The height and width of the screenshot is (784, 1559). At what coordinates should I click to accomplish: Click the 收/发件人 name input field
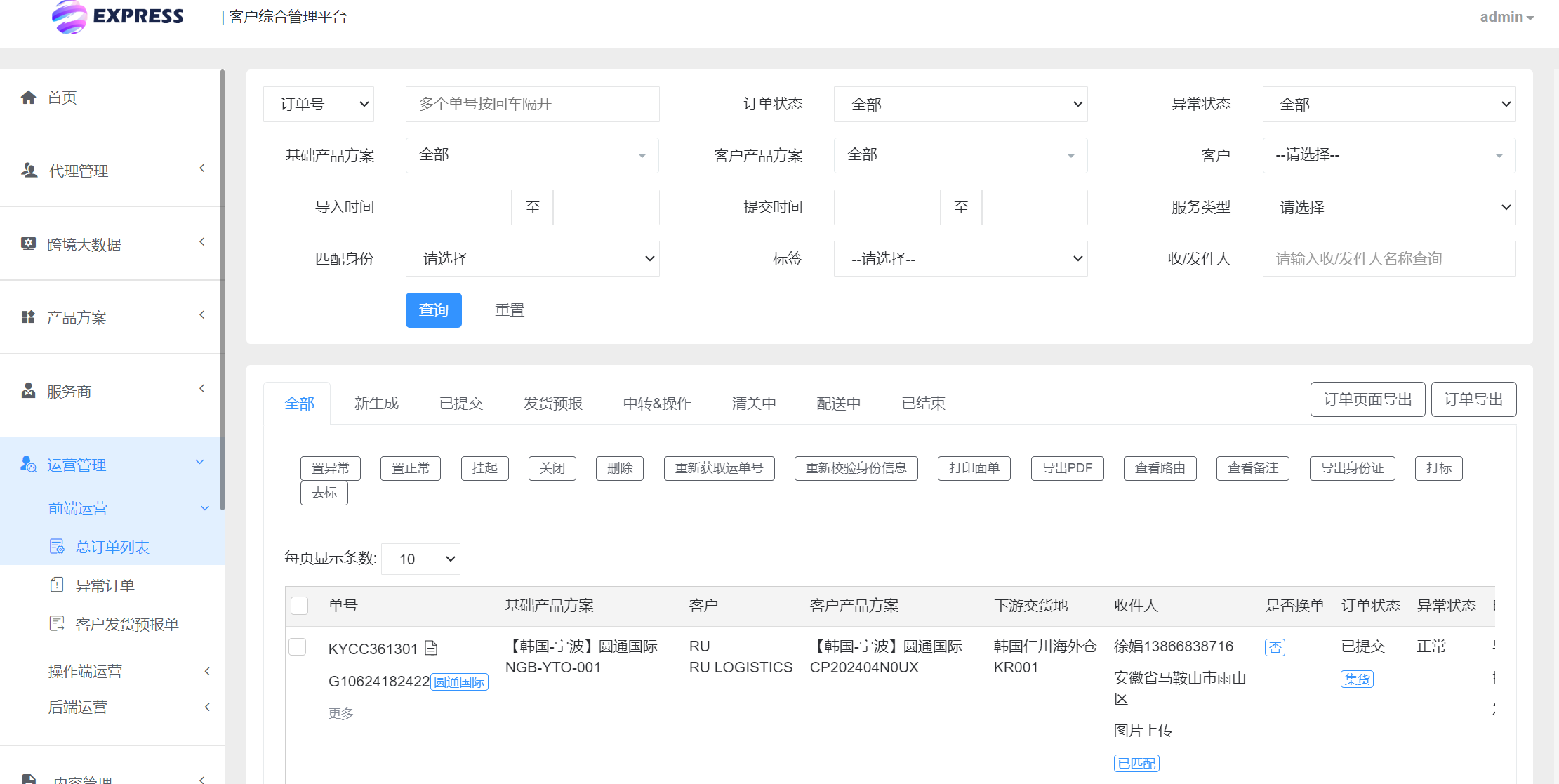(1389, 258)
